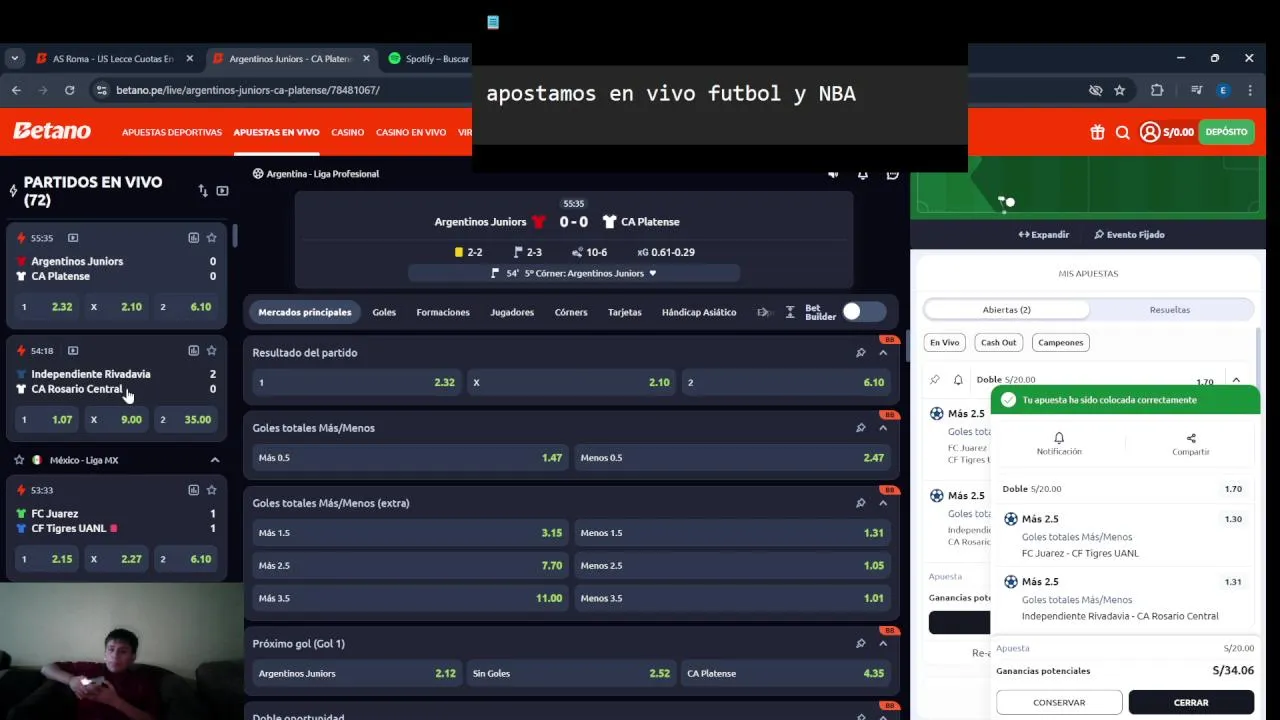Bet Más 0.5 at 1.47

pos(410,458)
